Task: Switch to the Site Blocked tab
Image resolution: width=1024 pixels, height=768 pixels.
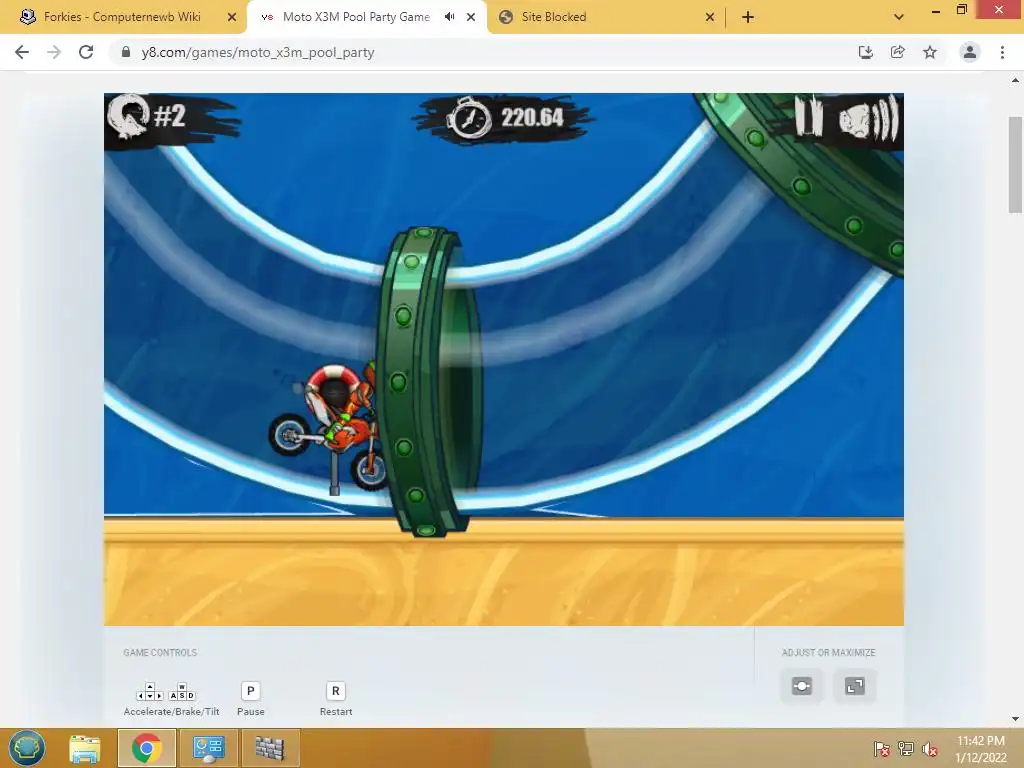Action: coord(554,17)
